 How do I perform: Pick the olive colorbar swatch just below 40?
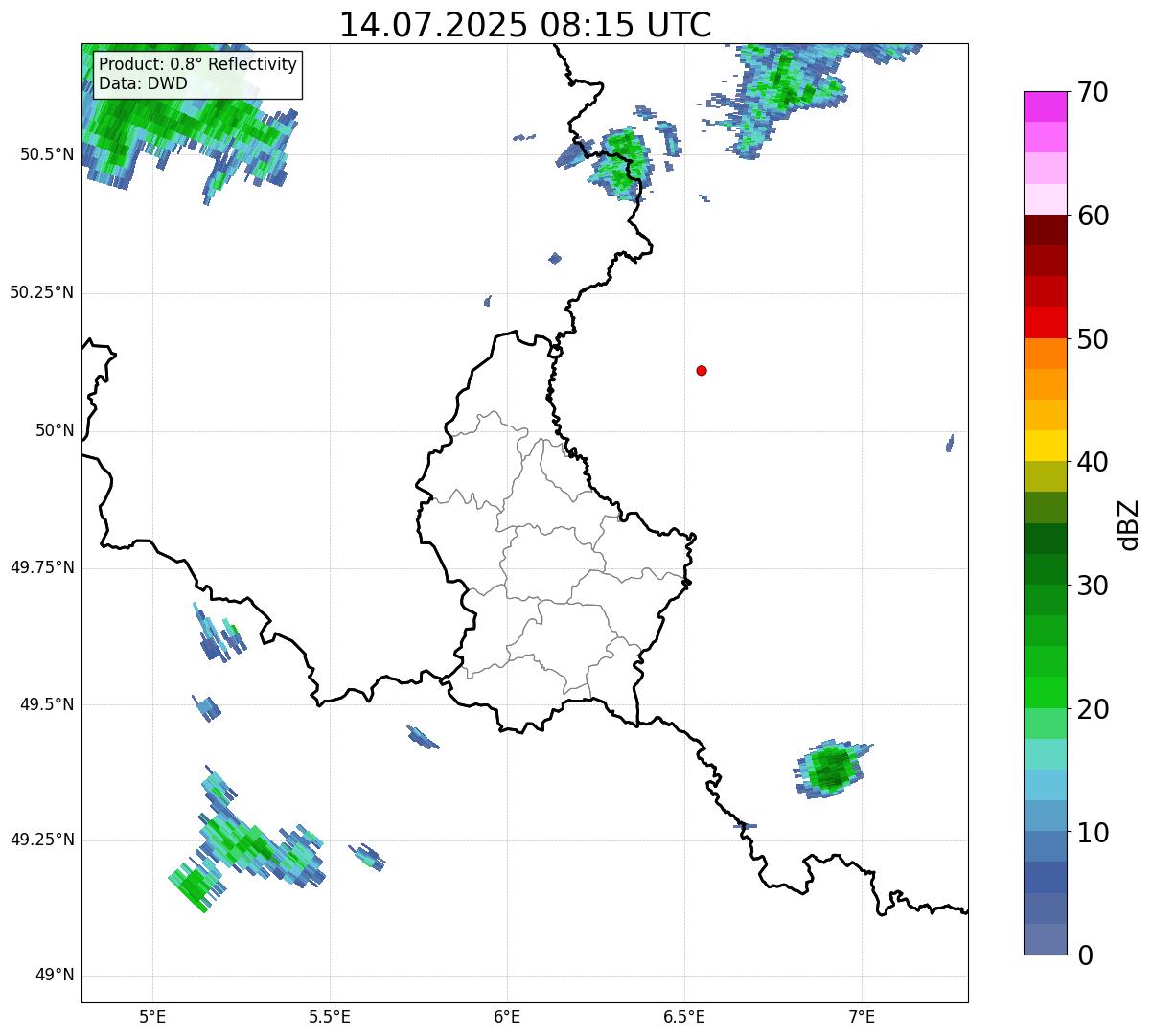coord(1046,477)
